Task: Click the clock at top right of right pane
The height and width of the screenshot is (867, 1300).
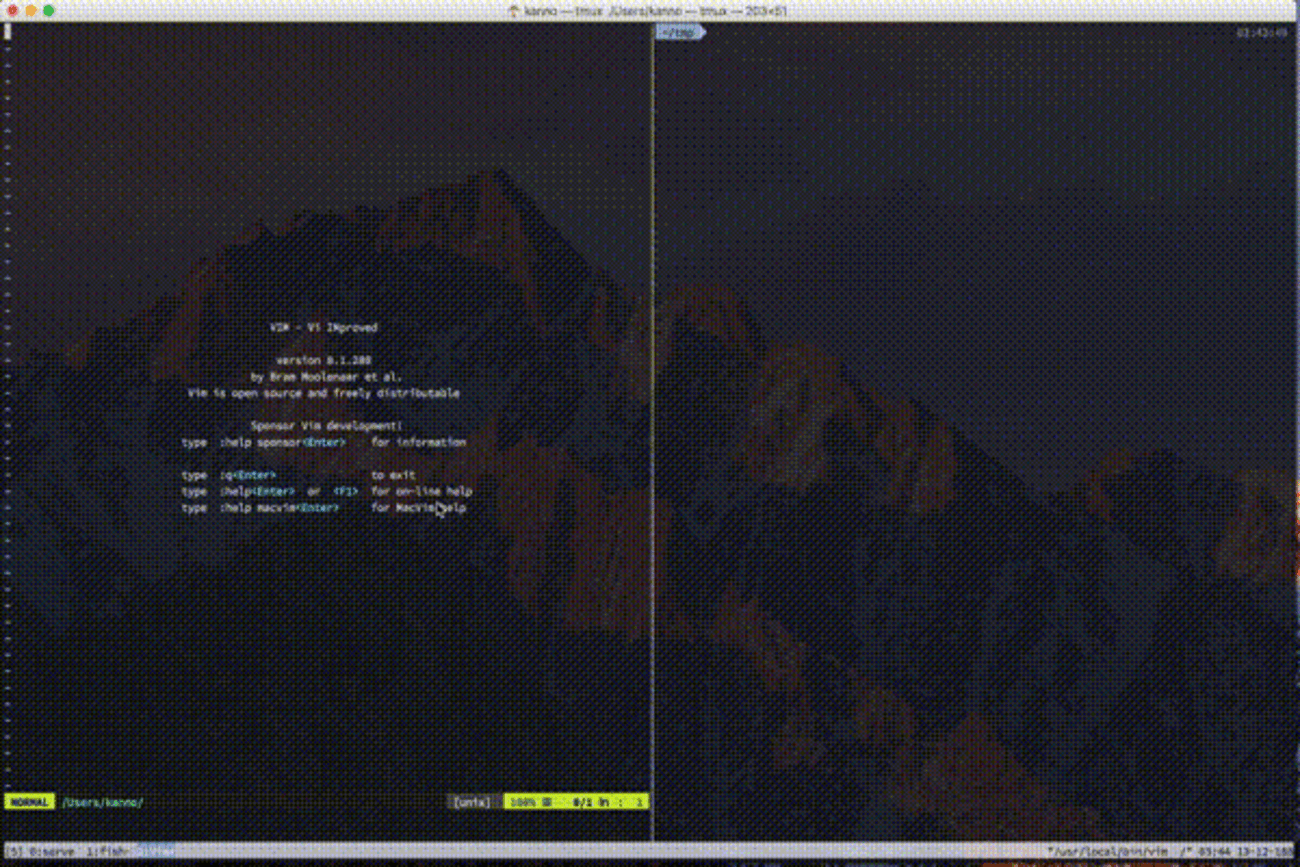Action: click(x=1261, y=33)
